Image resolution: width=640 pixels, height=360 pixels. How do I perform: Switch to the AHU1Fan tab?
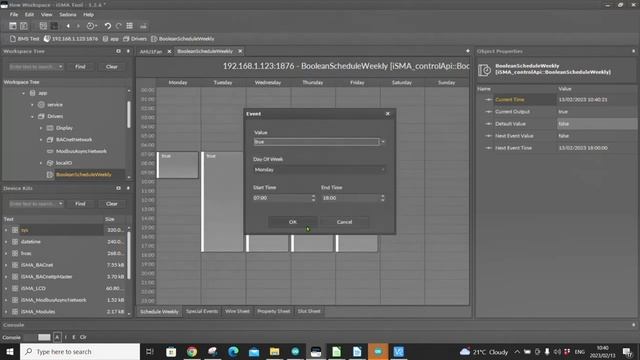click(x=151, y=51)
